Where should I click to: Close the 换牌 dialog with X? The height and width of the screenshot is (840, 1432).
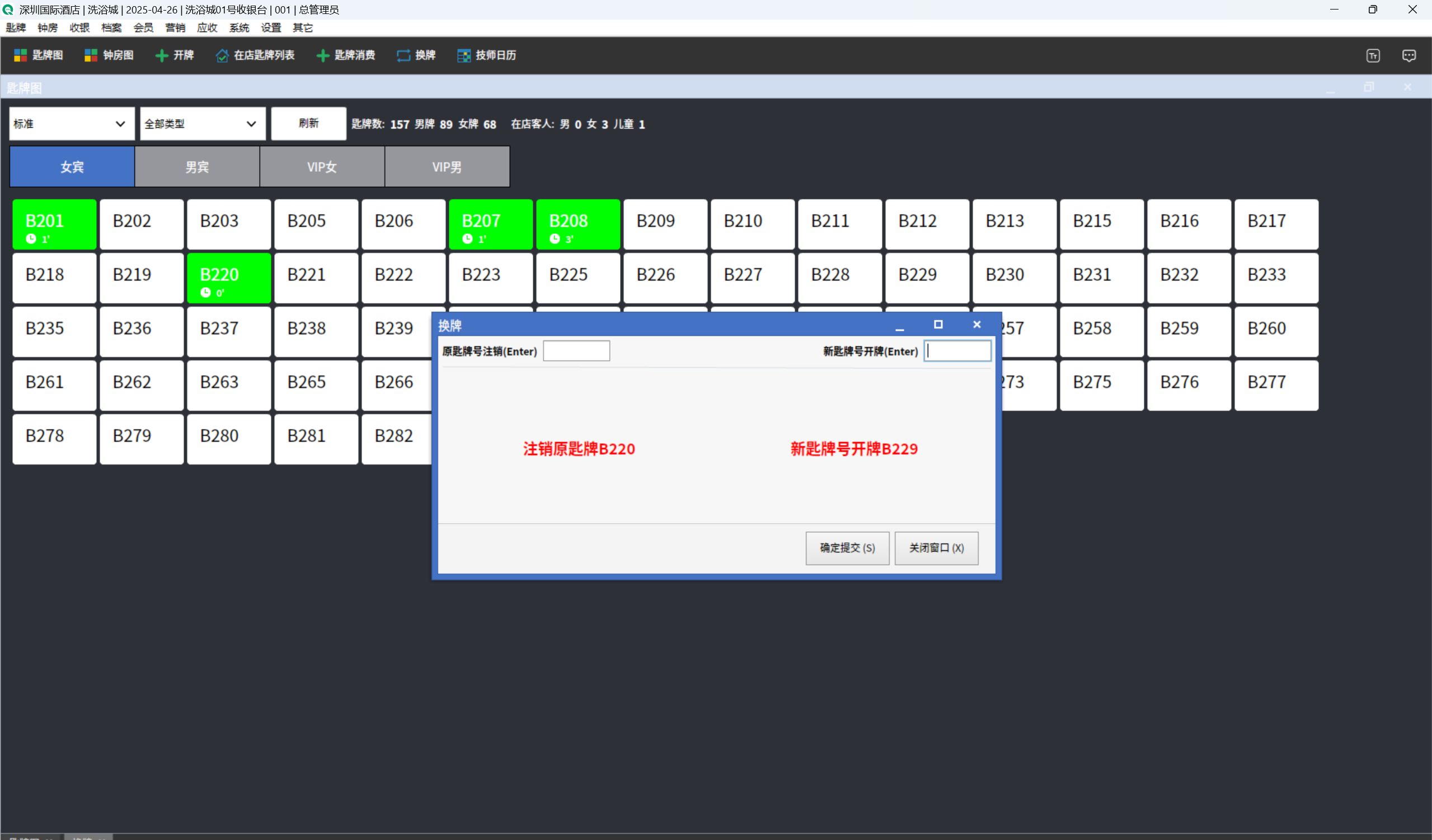click(x=977, y=325)
